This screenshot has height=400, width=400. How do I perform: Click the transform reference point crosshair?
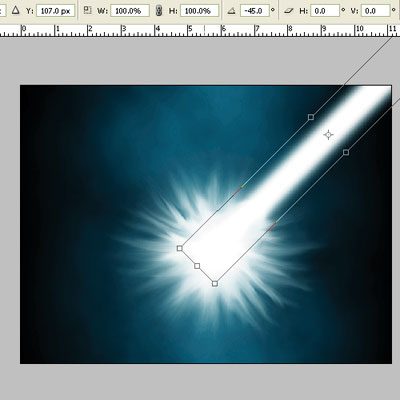[328, 135]
